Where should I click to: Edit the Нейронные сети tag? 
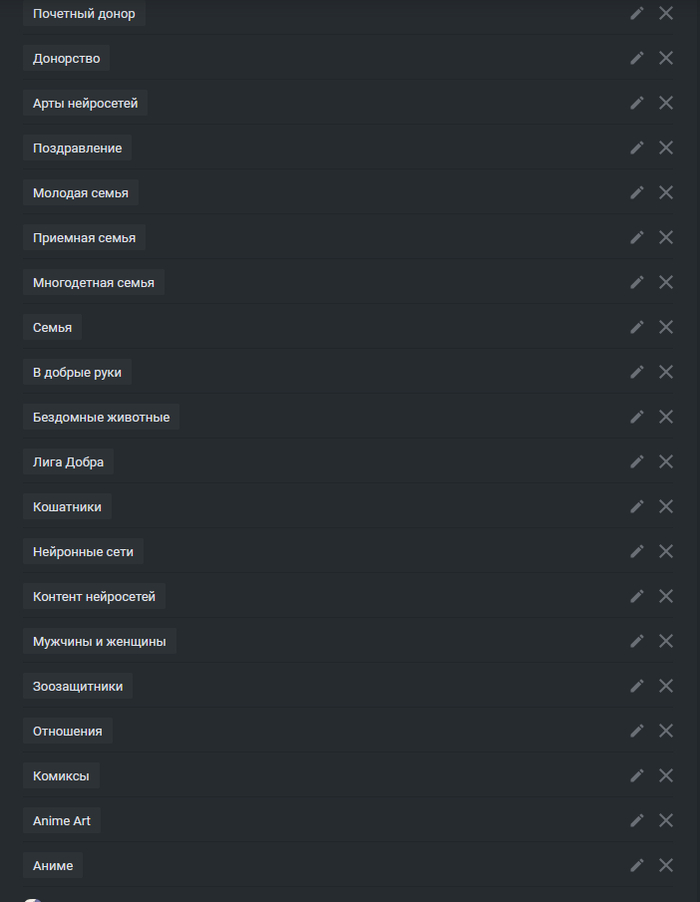click(637, 551)
